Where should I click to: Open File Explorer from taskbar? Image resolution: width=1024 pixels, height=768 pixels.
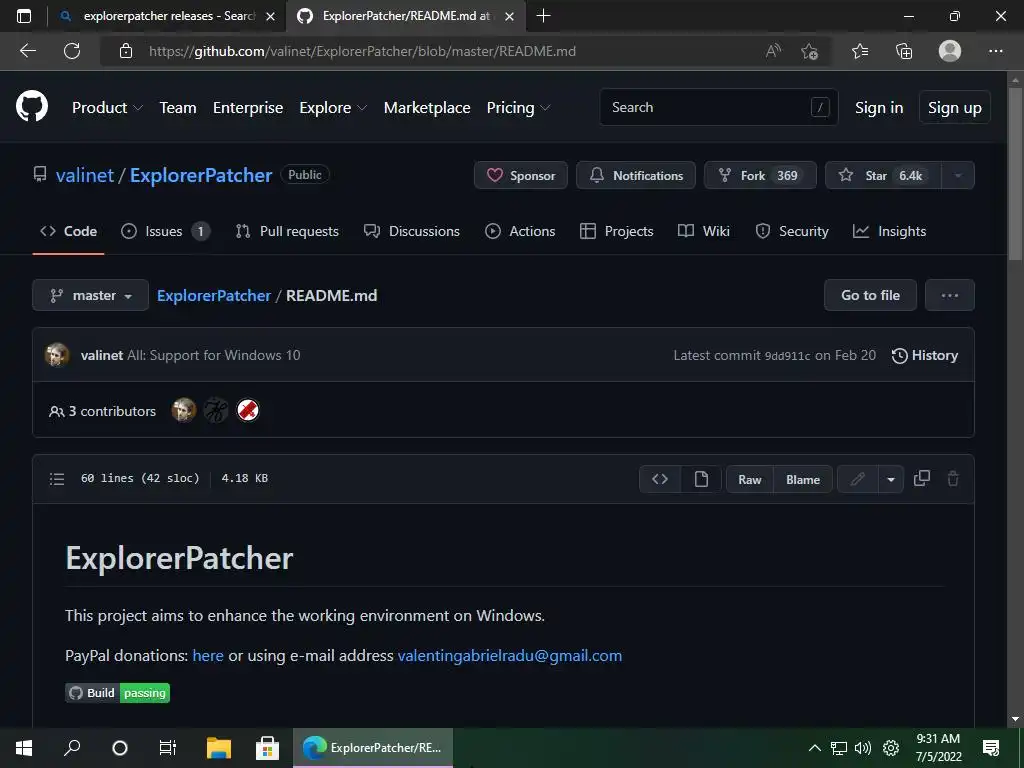pos(219,748)
